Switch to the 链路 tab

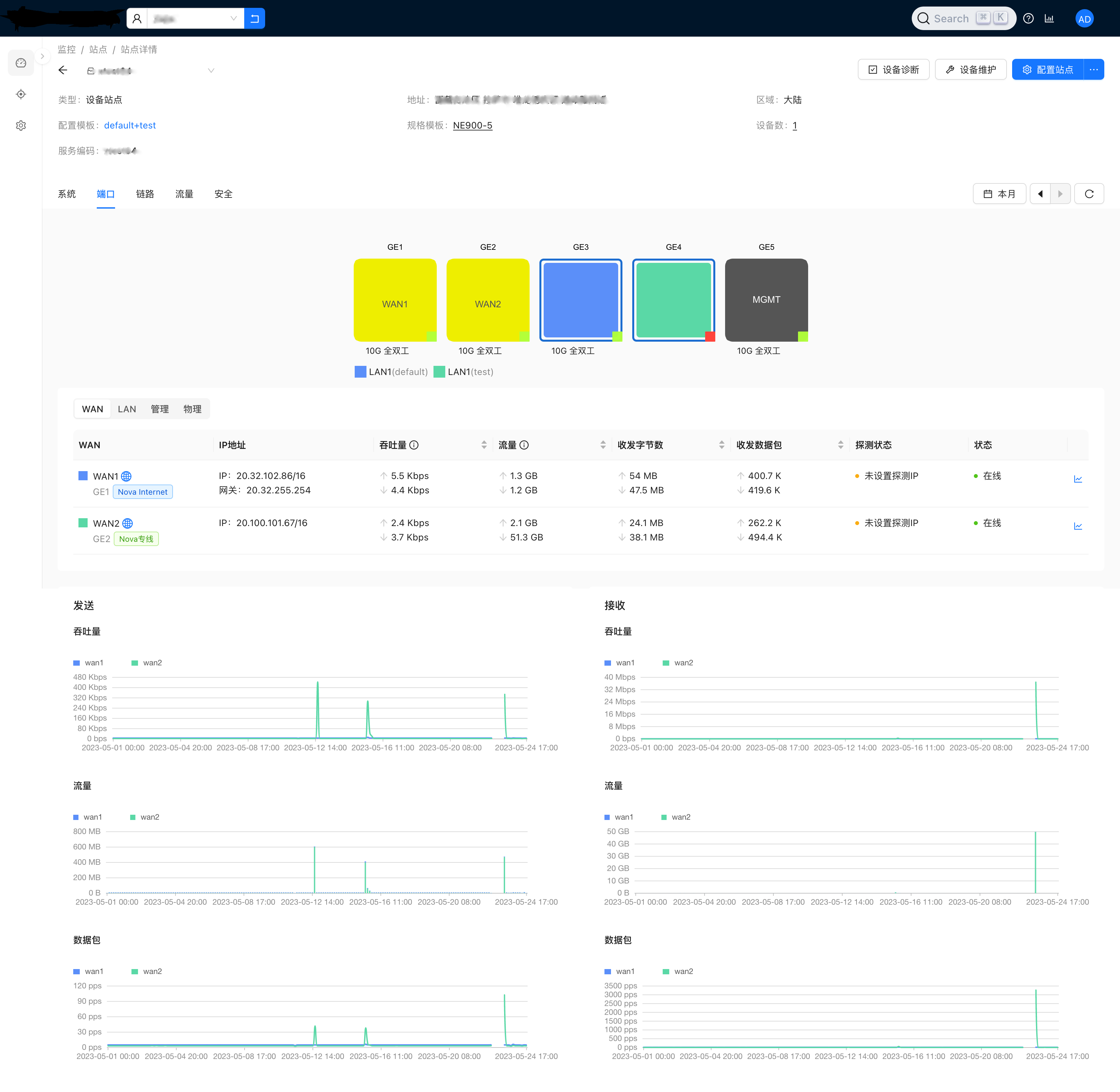145,194
